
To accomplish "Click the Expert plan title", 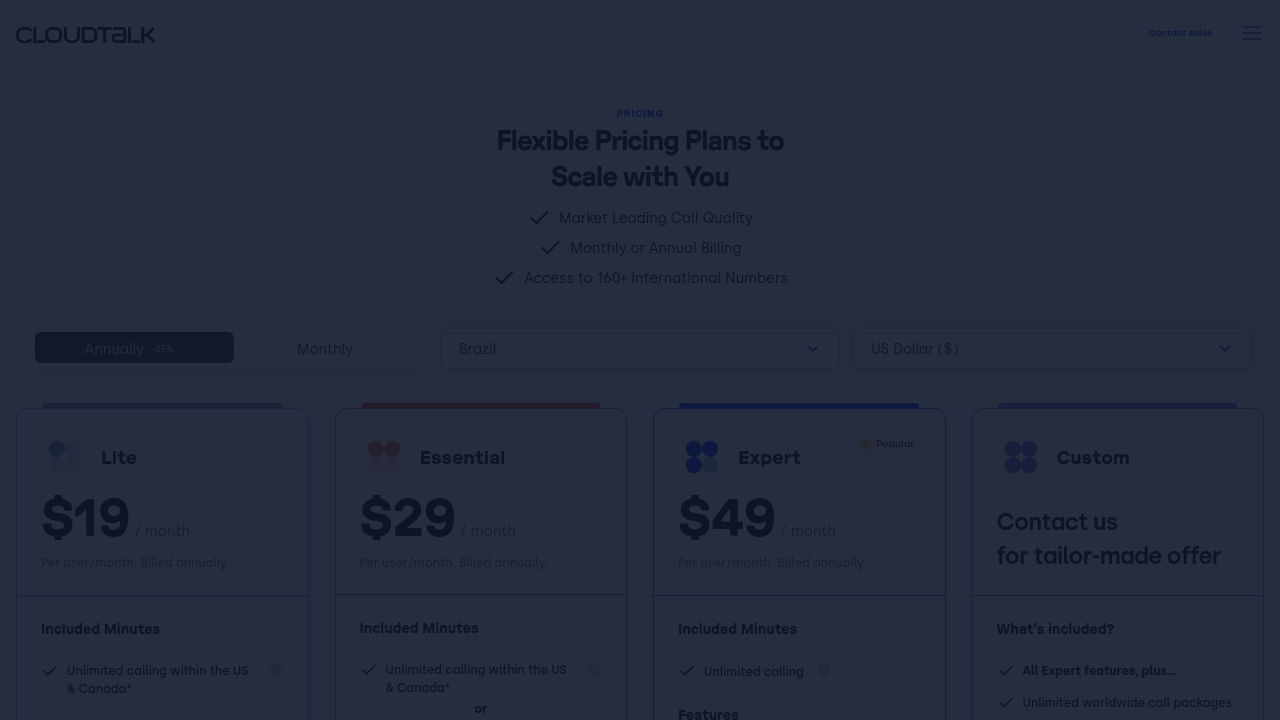I will (x=769, y=457).
